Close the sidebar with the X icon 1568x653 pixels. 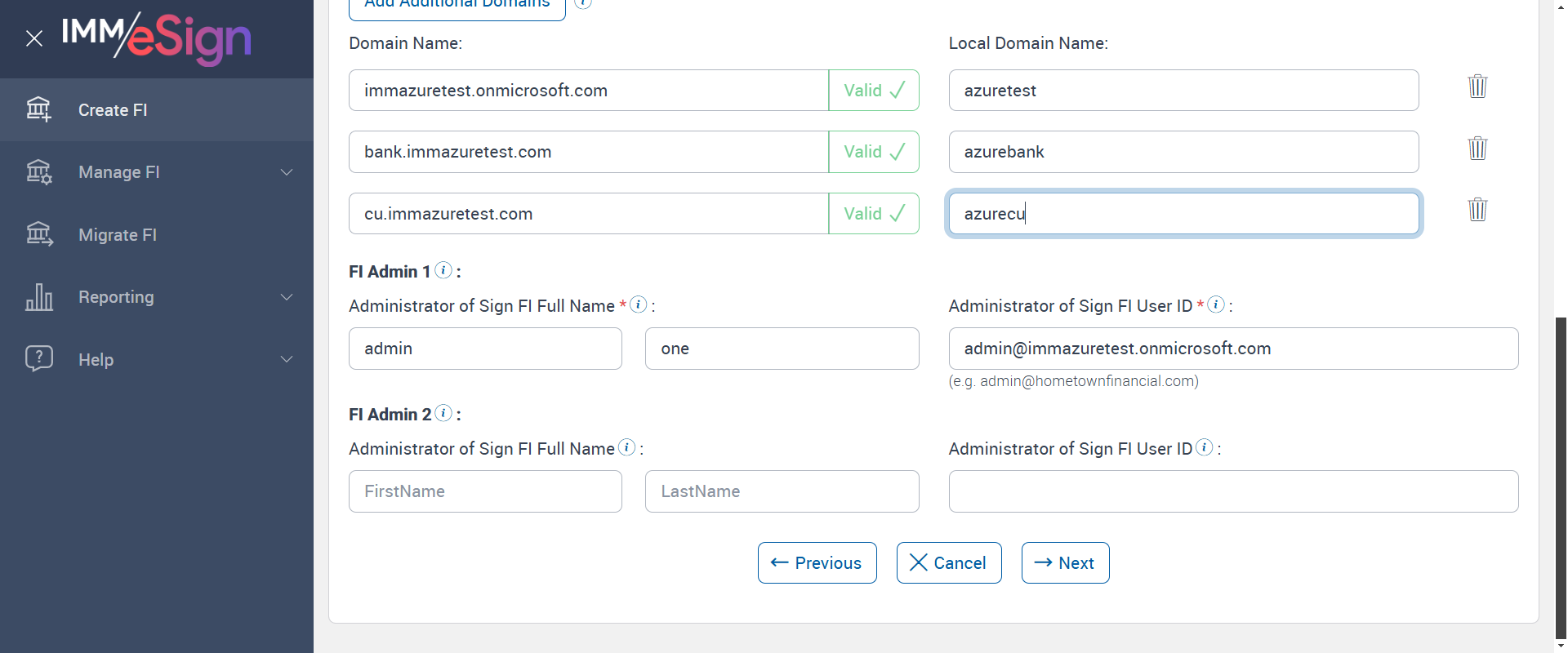click(34, 38)
